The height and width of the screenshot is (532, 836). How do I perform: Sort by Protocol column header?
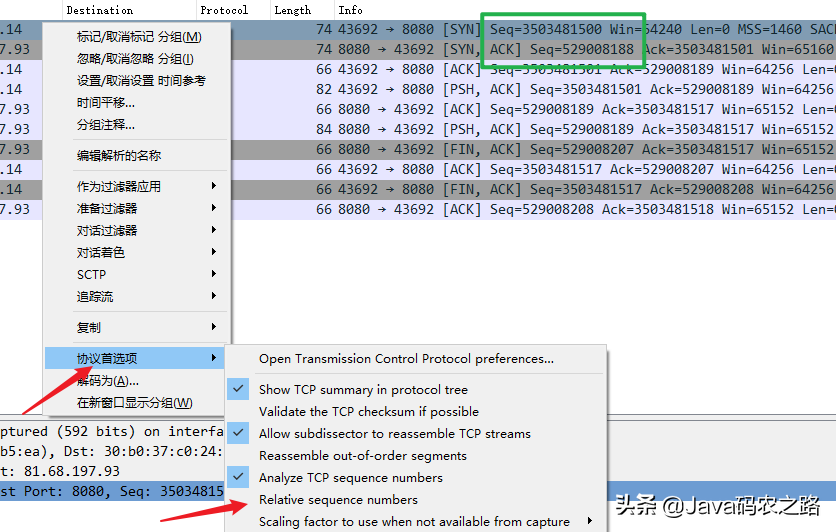[x=234, y=10]
